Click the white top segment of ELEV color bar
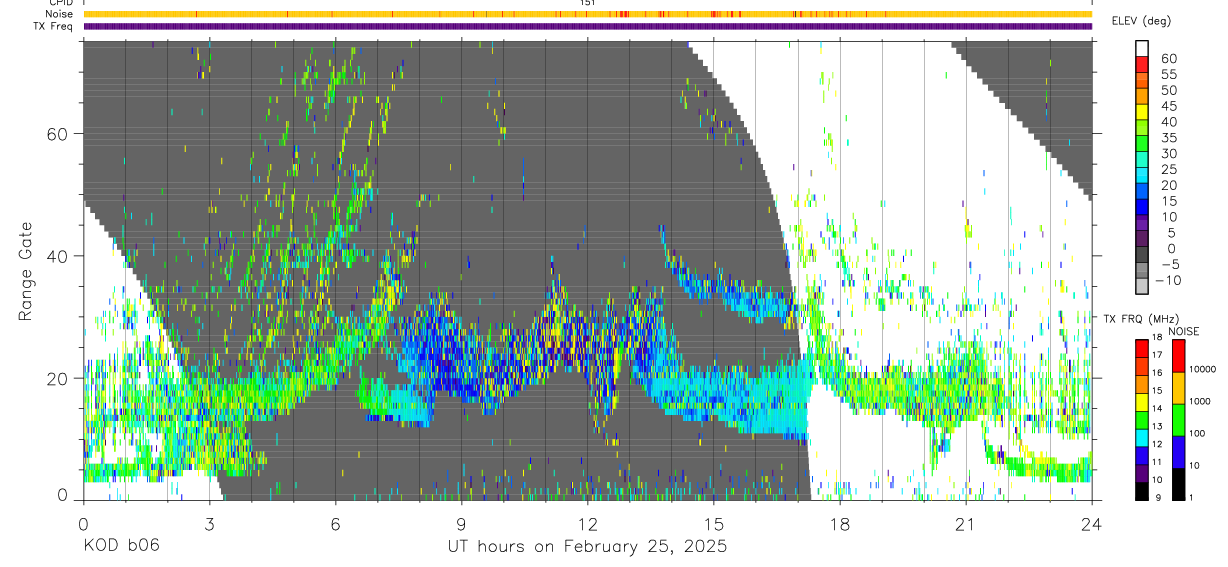Image resolution: width=1228 pixels, height=567 pixels. [x=1144, y=48]
